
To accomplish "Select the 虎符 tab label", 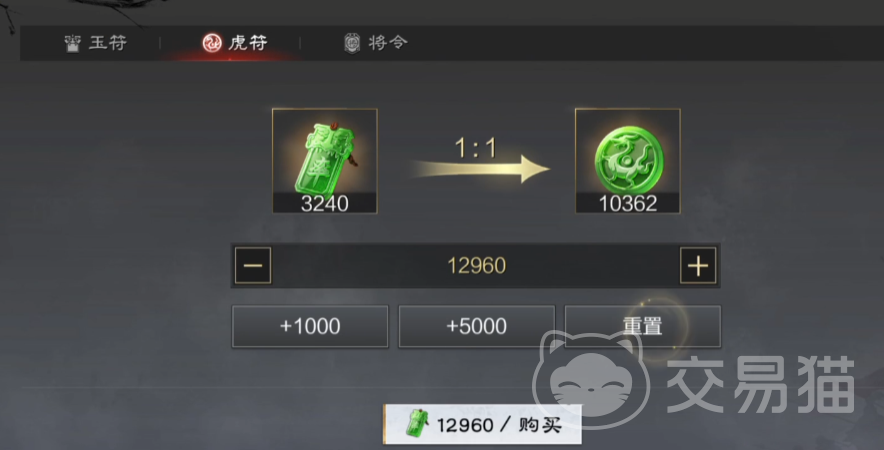I will click(248, 43).
